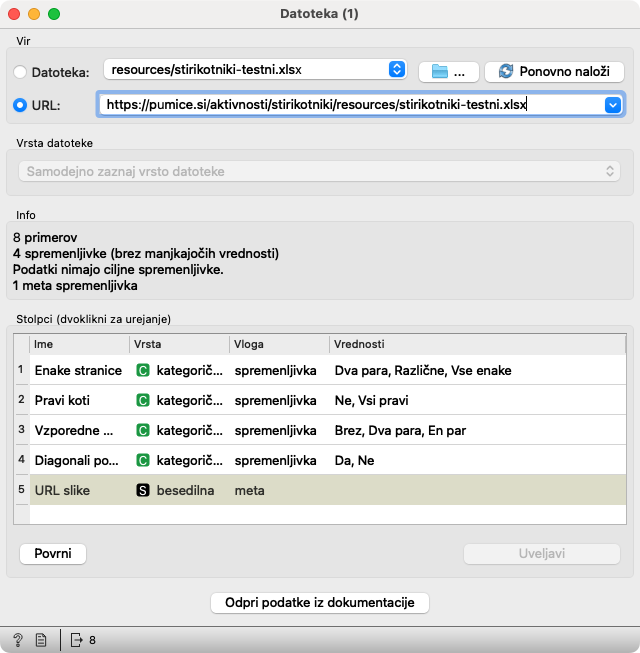Image resolution: width=640 pixels, height=653 pixels.
Task: Select the Datoteka radio button
Action: point(21,72)
